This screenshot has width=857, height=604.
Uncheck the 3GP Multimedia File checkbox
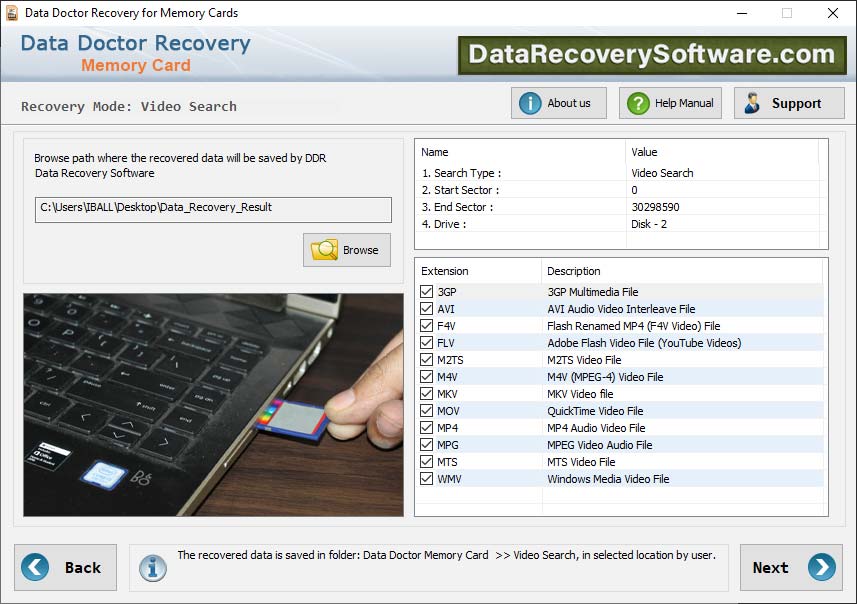tap(425, 291)
